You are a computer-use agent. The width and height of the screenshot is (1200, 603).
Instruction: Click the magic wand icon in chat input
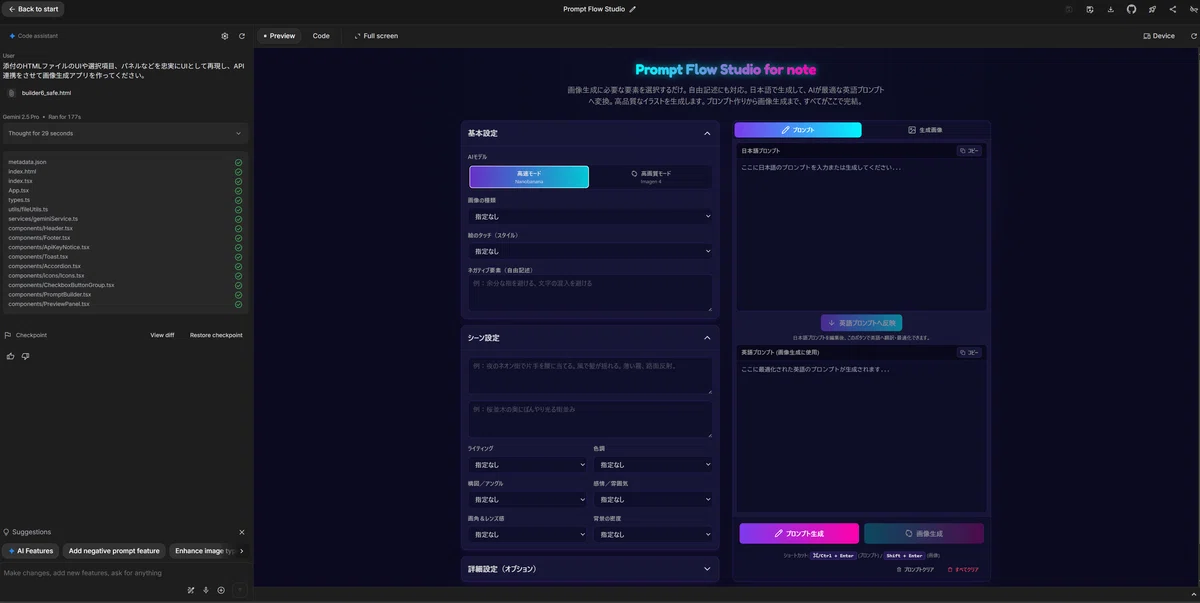[x=190, y=590]
